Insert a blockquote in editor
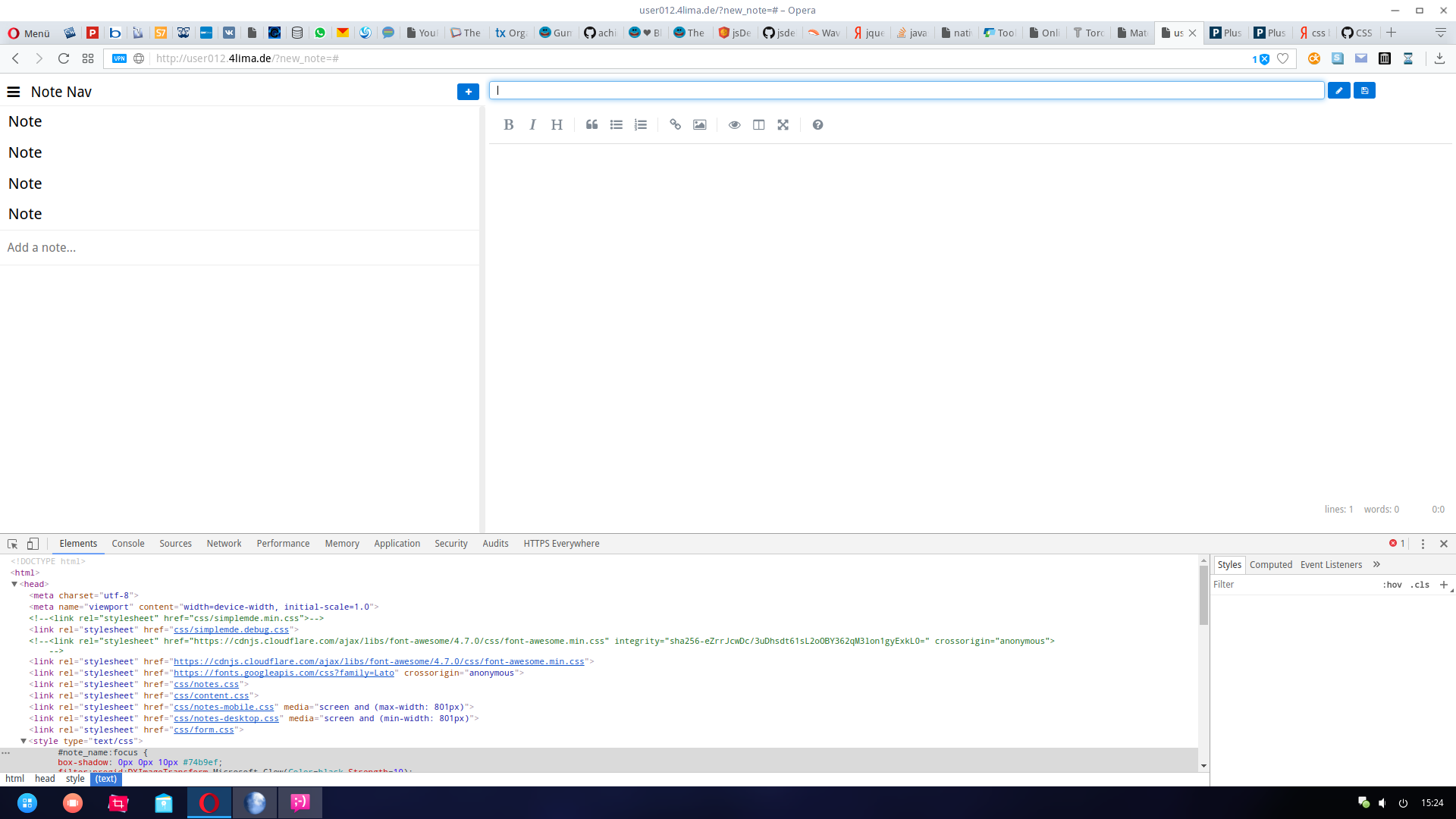The height and width of the screenshot is (819, 1456). 591,125
